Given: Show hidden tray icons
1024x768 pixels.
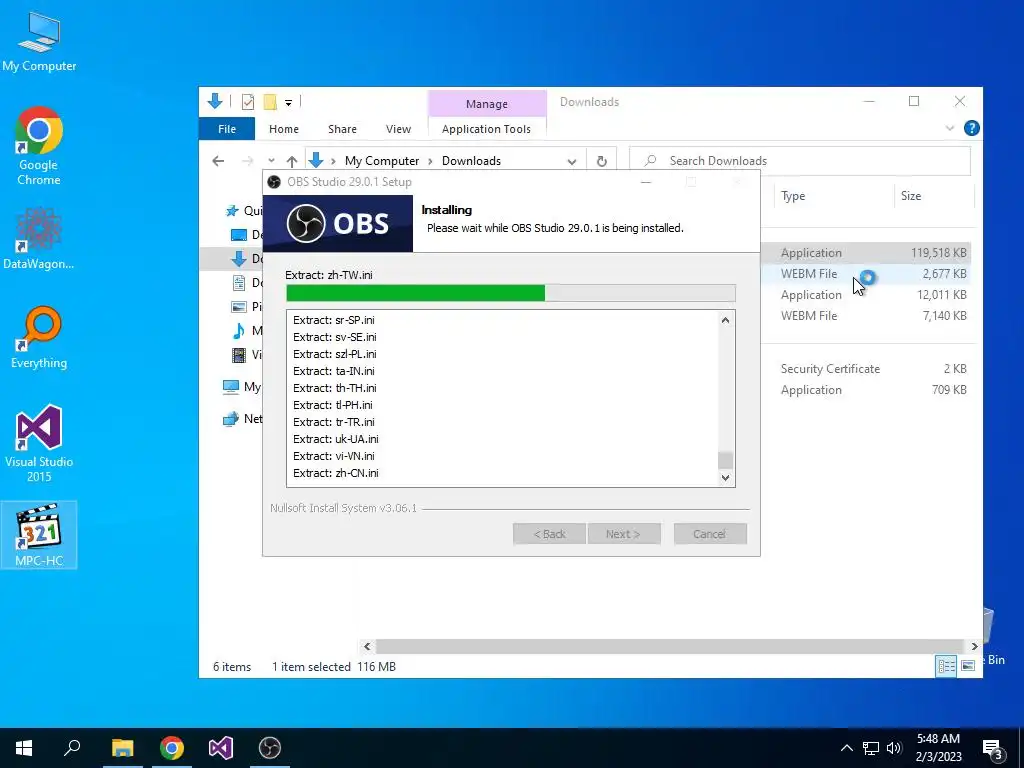Looking at the screenshot, I should [846, 748].
